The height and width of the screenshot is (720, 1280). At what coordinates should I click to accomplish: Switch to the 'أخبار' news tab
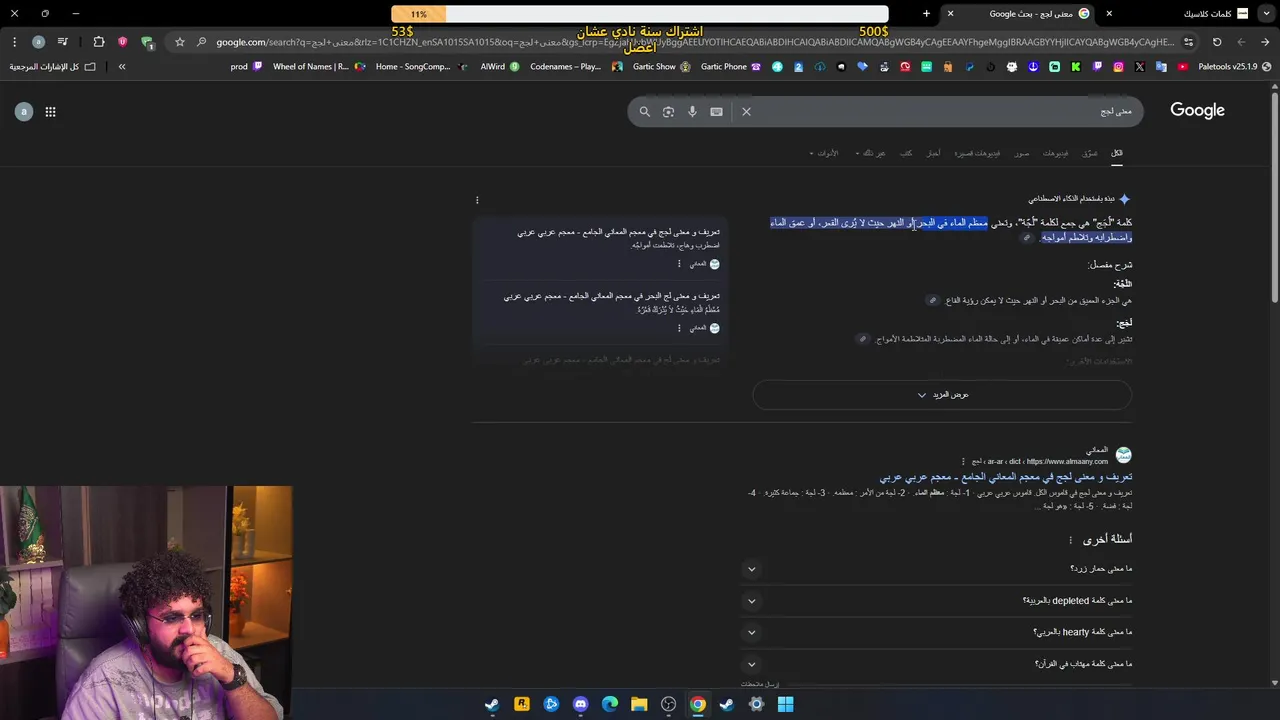[x=932, y=153]
